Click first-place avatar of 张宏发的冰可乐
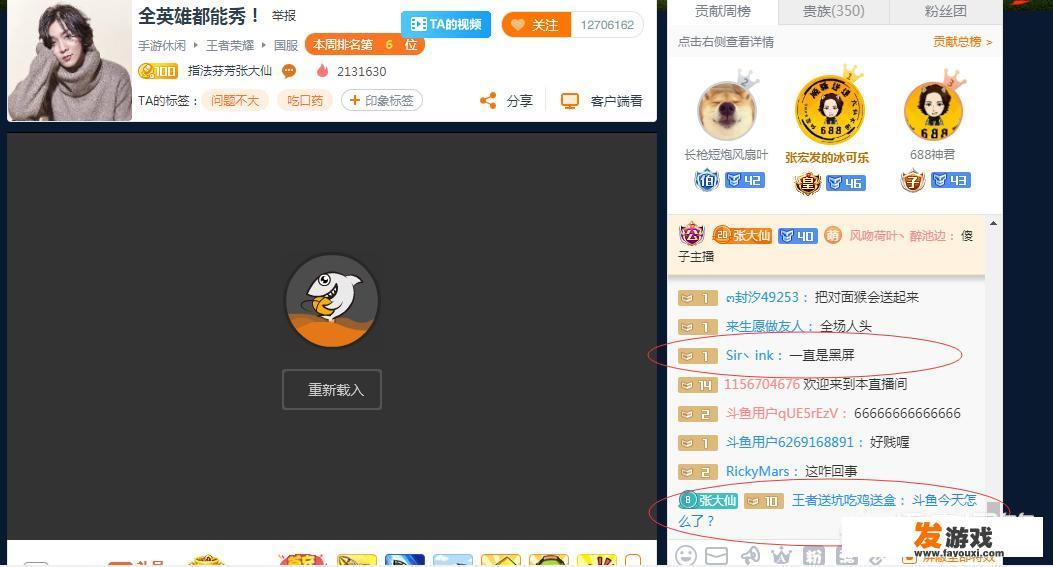Image resolution: width=1053 pixels, height=567 pixels. (830, 109)
